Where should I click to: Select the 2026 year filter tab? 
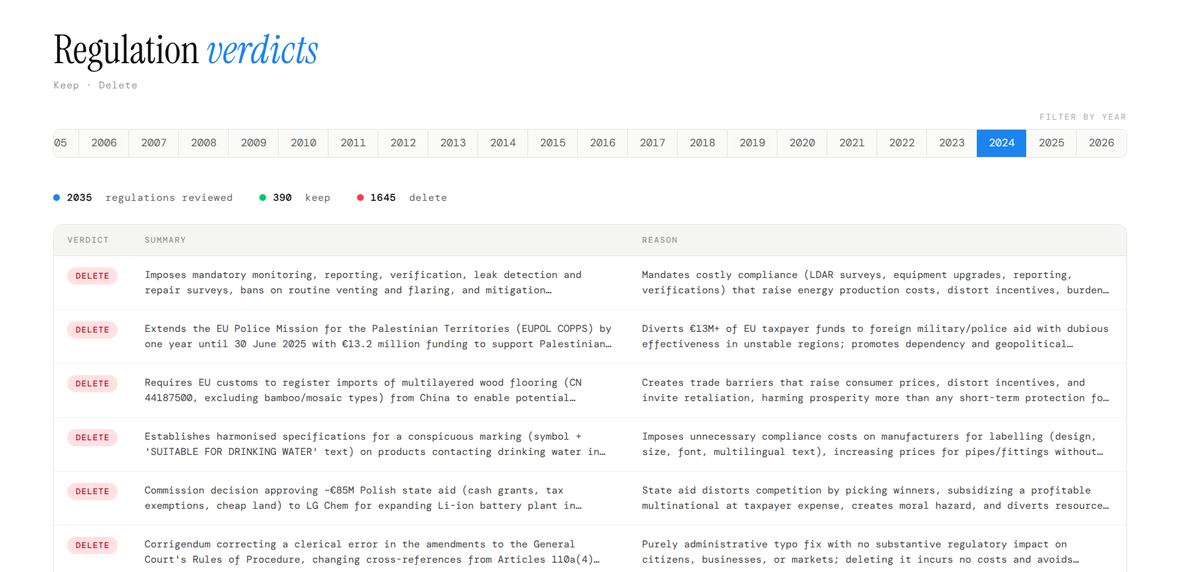coord(1101,143)
